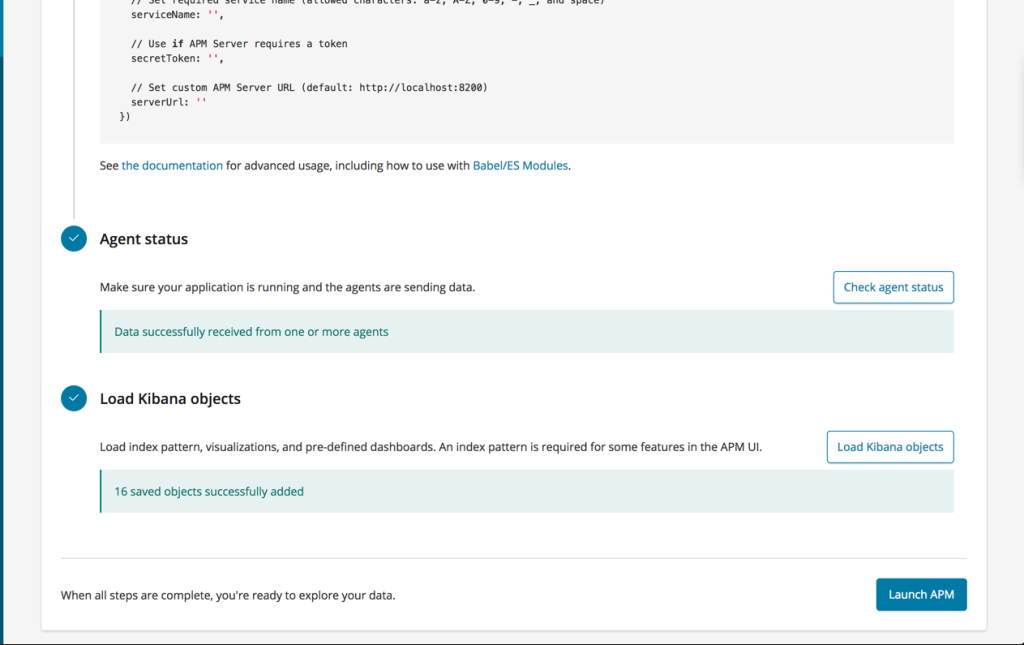This screenshot has width=1024, height=645.
Task: Launch APM to explore your data
Action: (920, 594)
